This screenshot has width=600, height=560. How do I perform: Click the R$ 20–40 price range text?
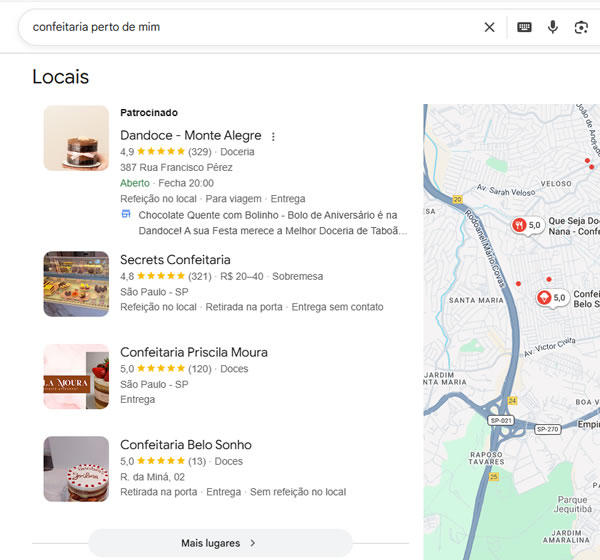pyautogui.click(x=241, y=276)
